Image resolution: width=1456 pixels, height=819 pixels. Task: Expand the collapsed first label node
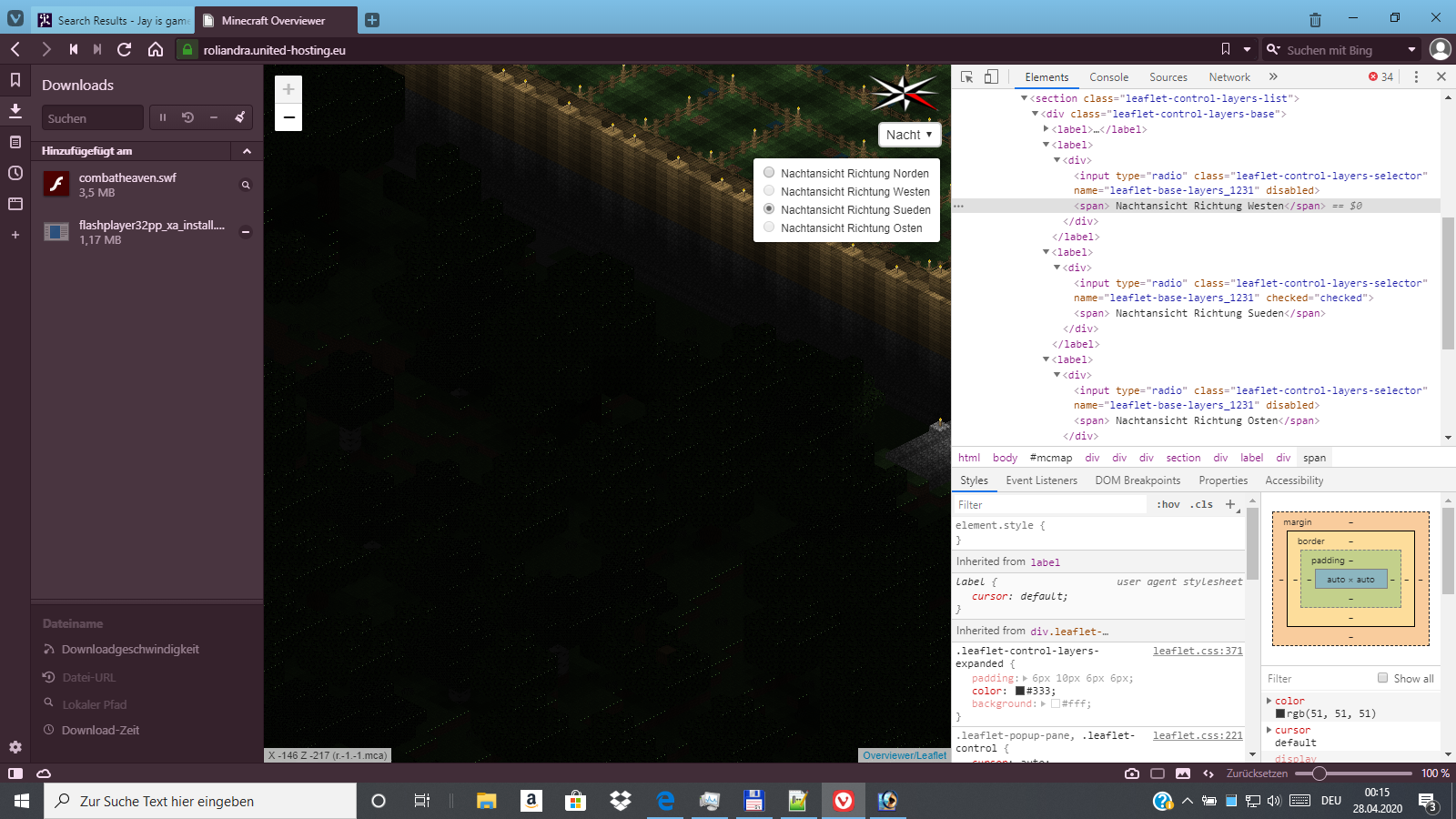pyautogui.click(x=1046, y=129)
